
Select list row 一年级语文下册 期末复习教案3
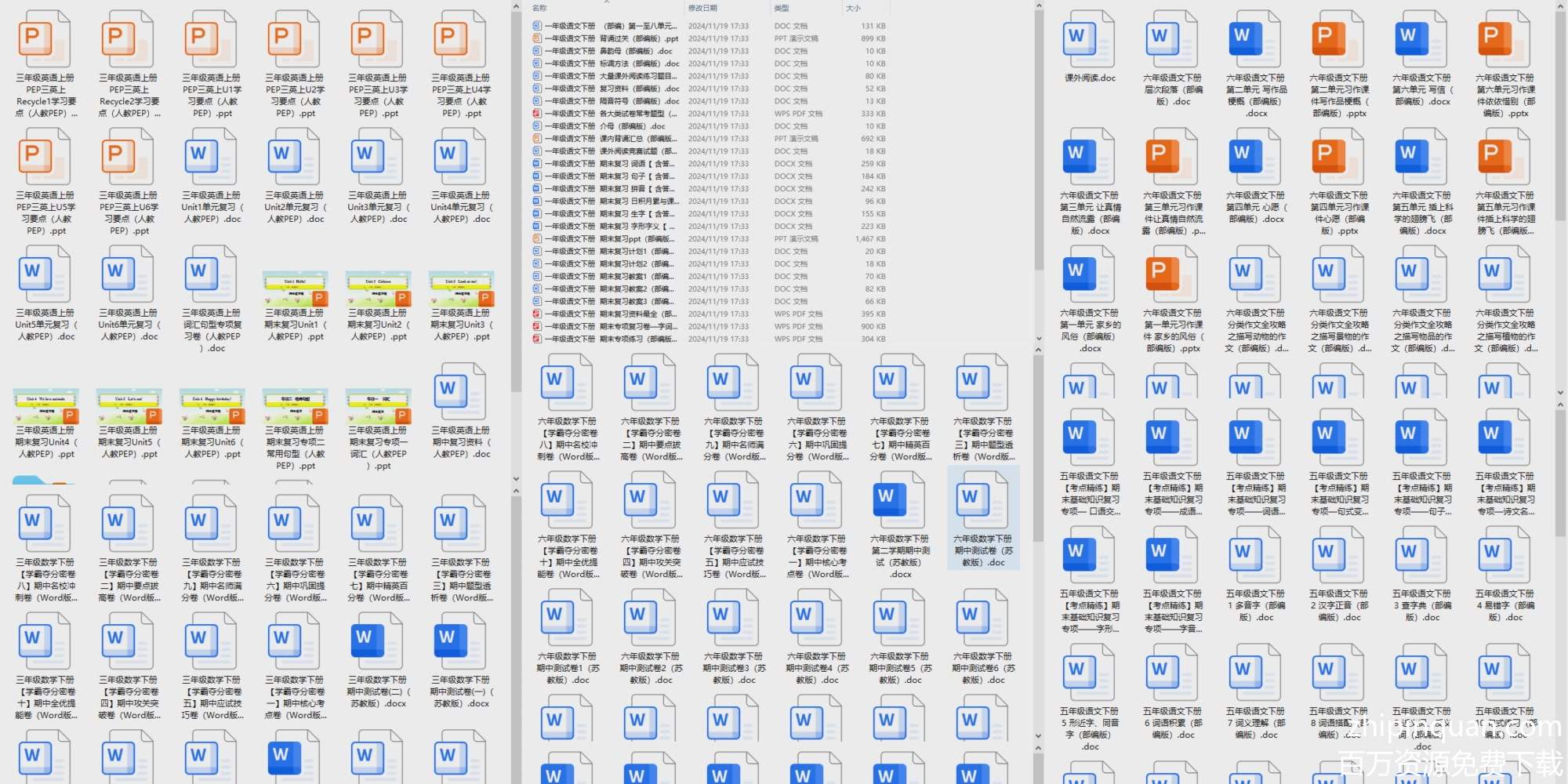[x=710, y=302]
